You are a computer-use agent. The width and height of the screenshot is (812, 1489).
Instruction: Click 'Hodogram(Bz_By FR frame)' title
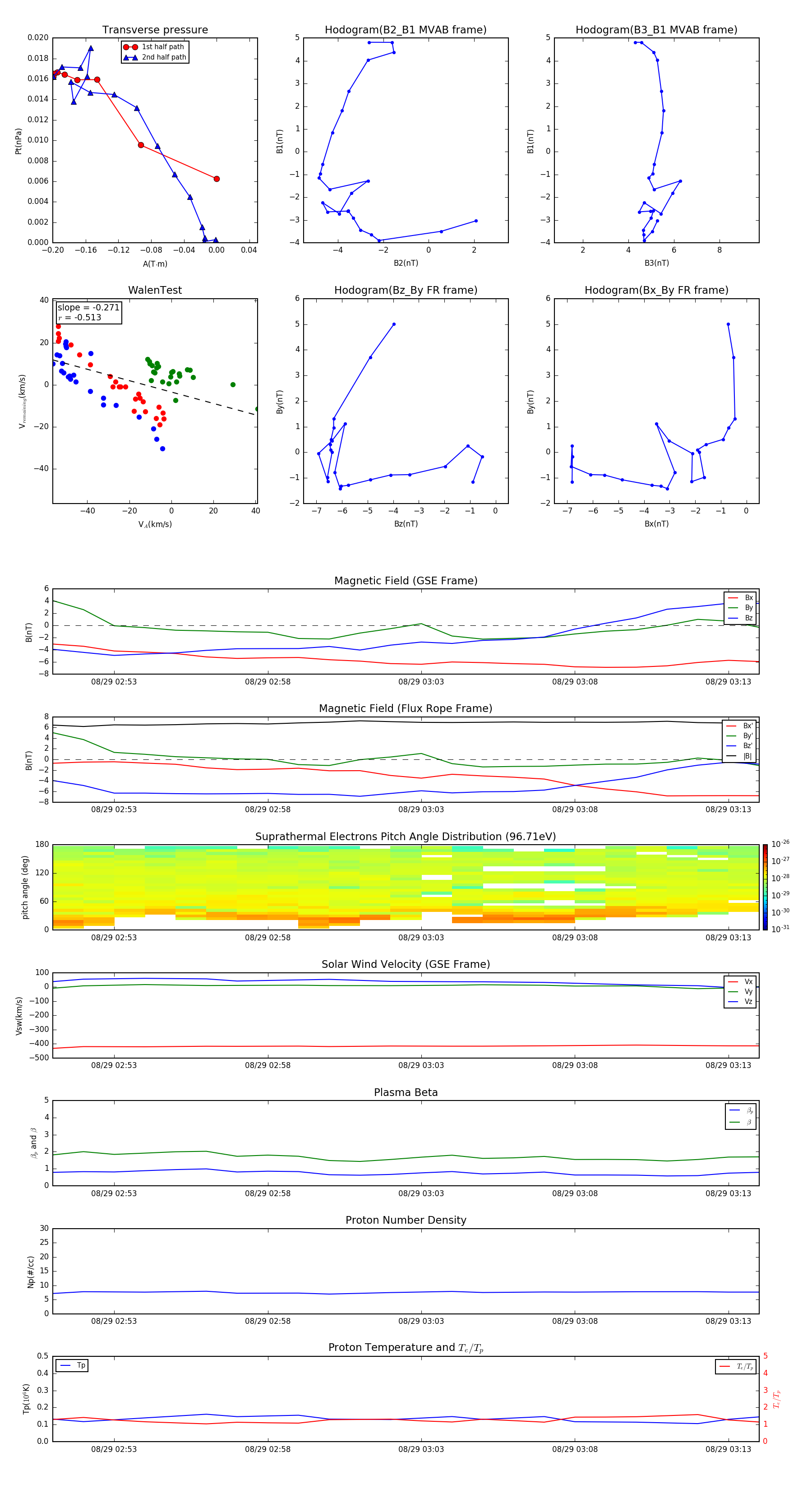click(x=406, y=290)
